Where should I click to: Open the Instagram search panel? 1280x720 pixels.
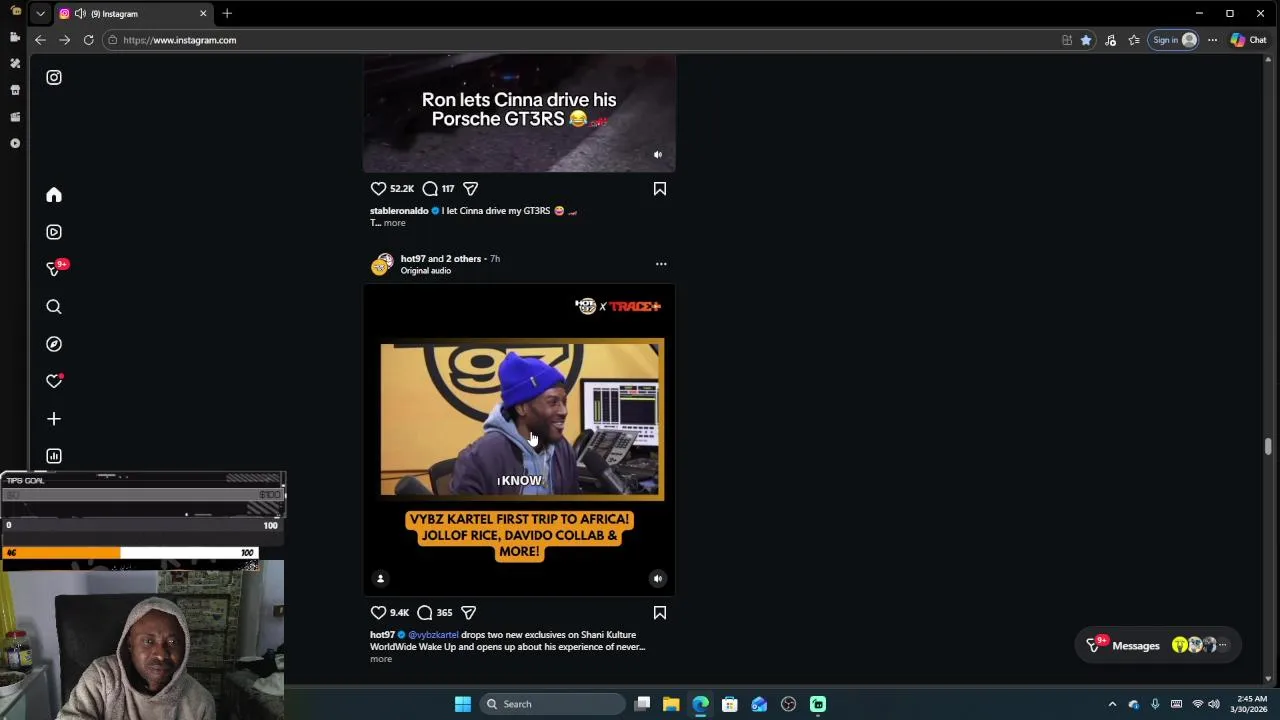[54, 307]
